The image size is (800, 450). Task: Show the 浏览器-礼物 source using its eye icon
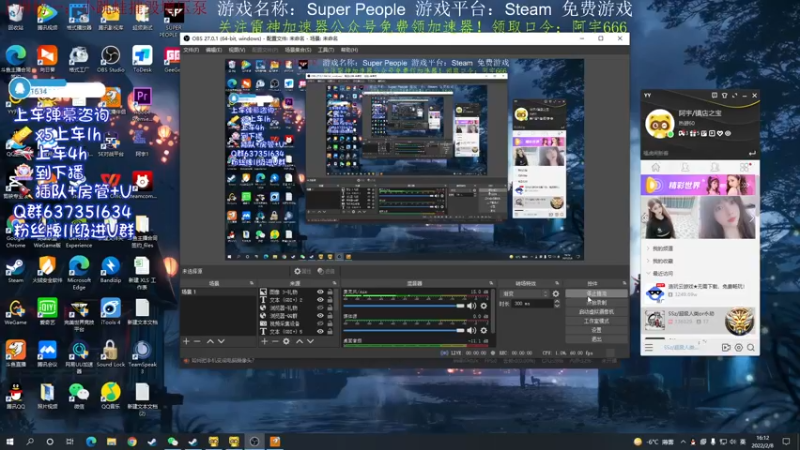pos(320,308)
